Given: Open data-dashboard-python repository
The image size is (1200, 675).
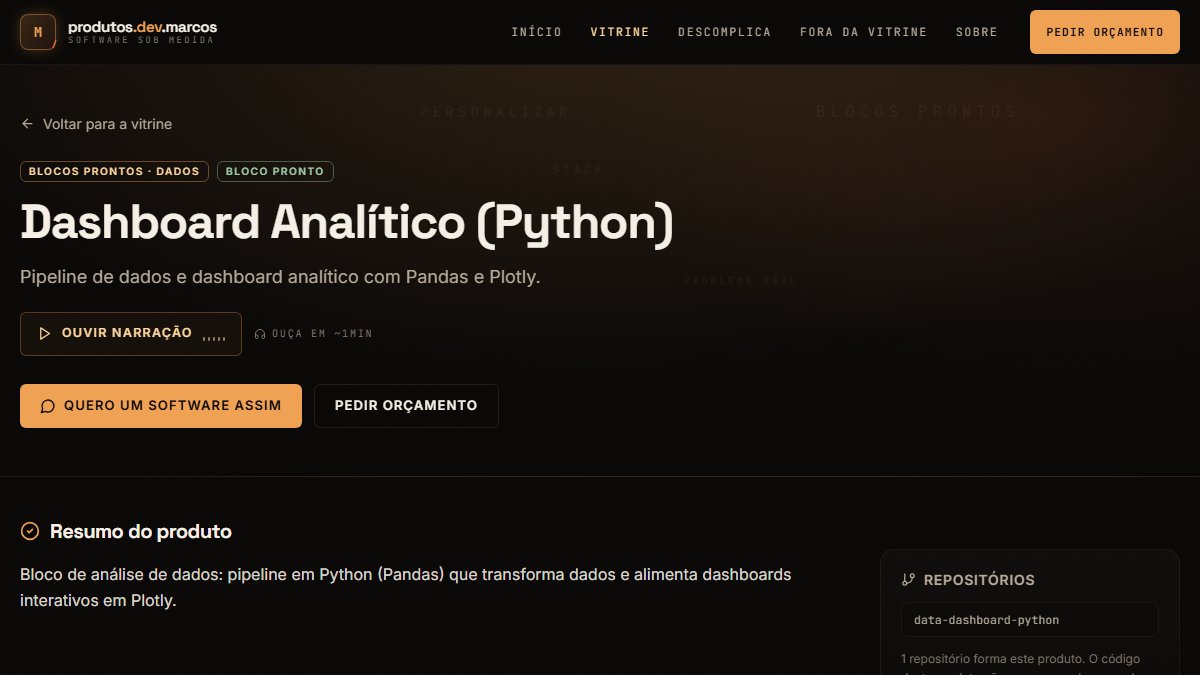Looking at the screenshot, I should [x=1030, y=620].
